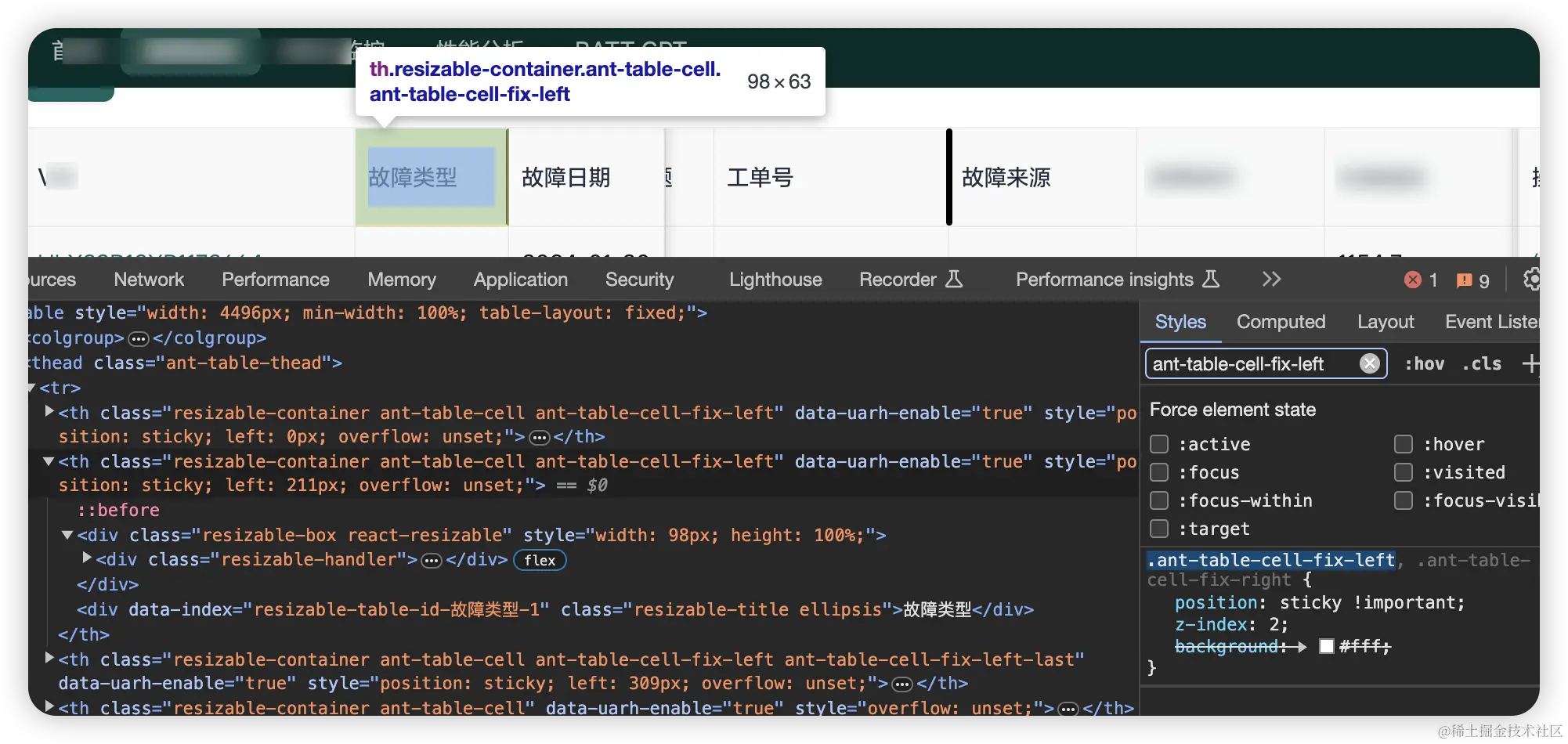The height and width of the screenshot is (744, 1568).
Task: Switch to the Network tab
Action: click(x=149, y=280)
